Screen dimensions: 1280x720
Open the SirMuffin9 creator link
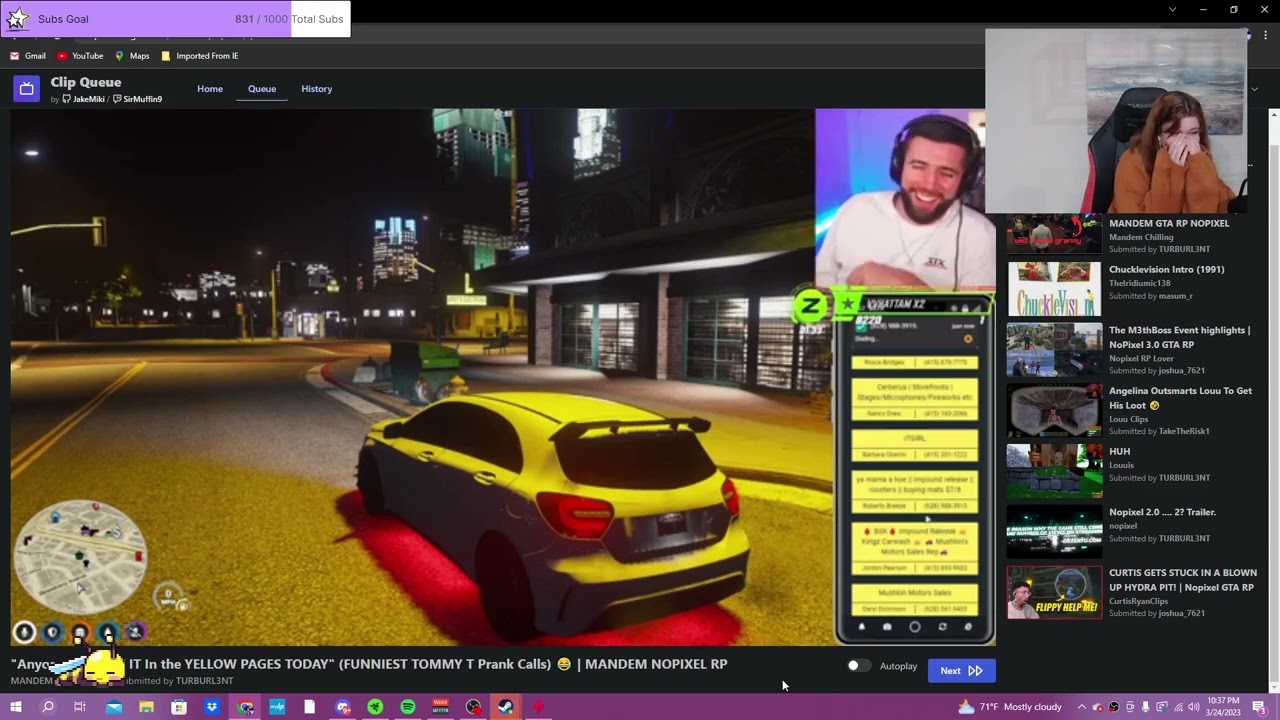point(137,99)
